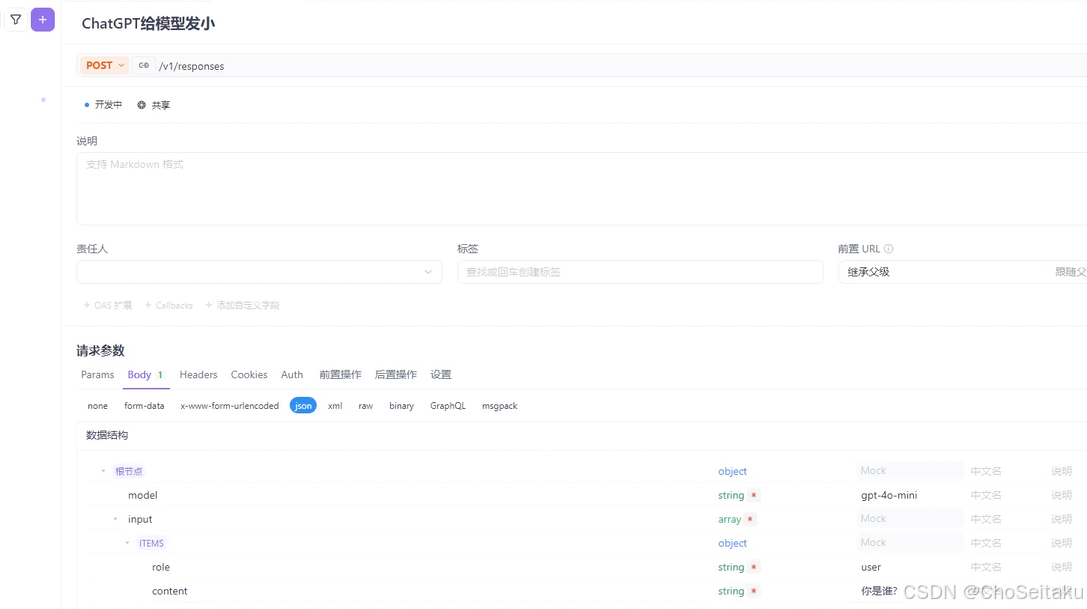This screenshot has width=1087, height=609.
Task: Switch to the Cookies tab
Action: (249, 375)
